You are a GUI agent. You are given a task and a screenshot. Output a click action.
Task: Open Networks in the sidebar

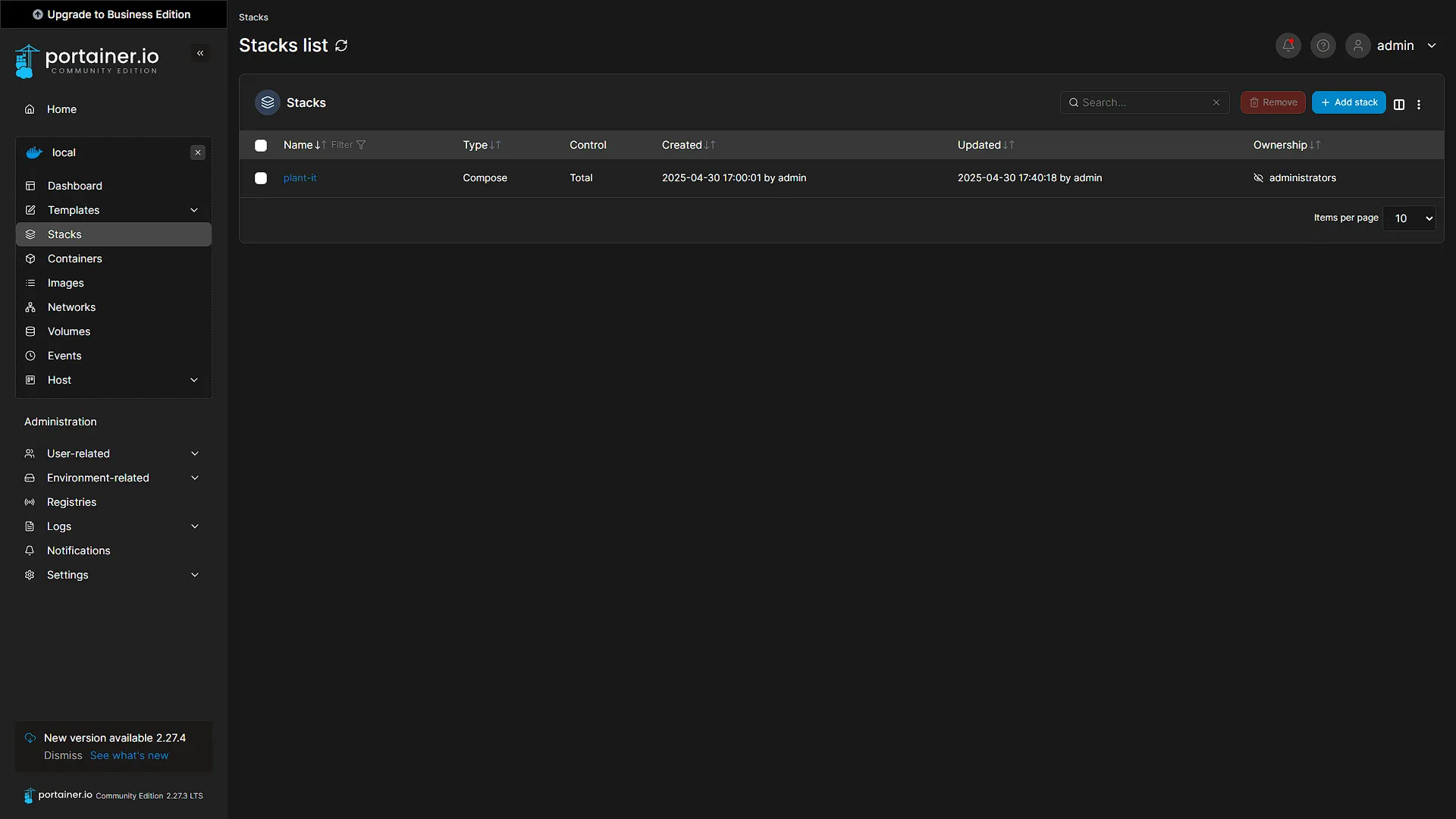(x=114, y=307)
